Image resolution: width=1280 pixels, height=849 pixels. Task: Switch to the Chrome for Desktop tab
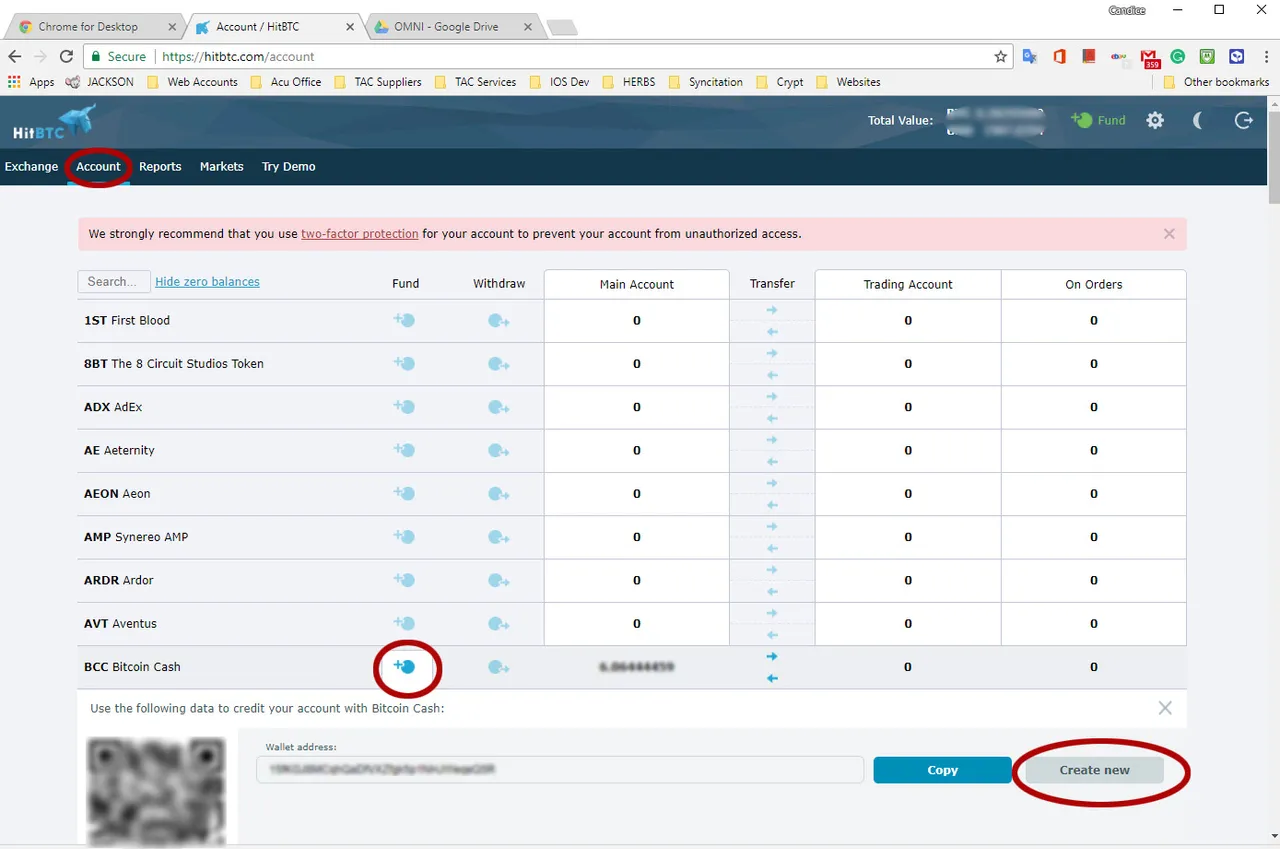[95, 27]
